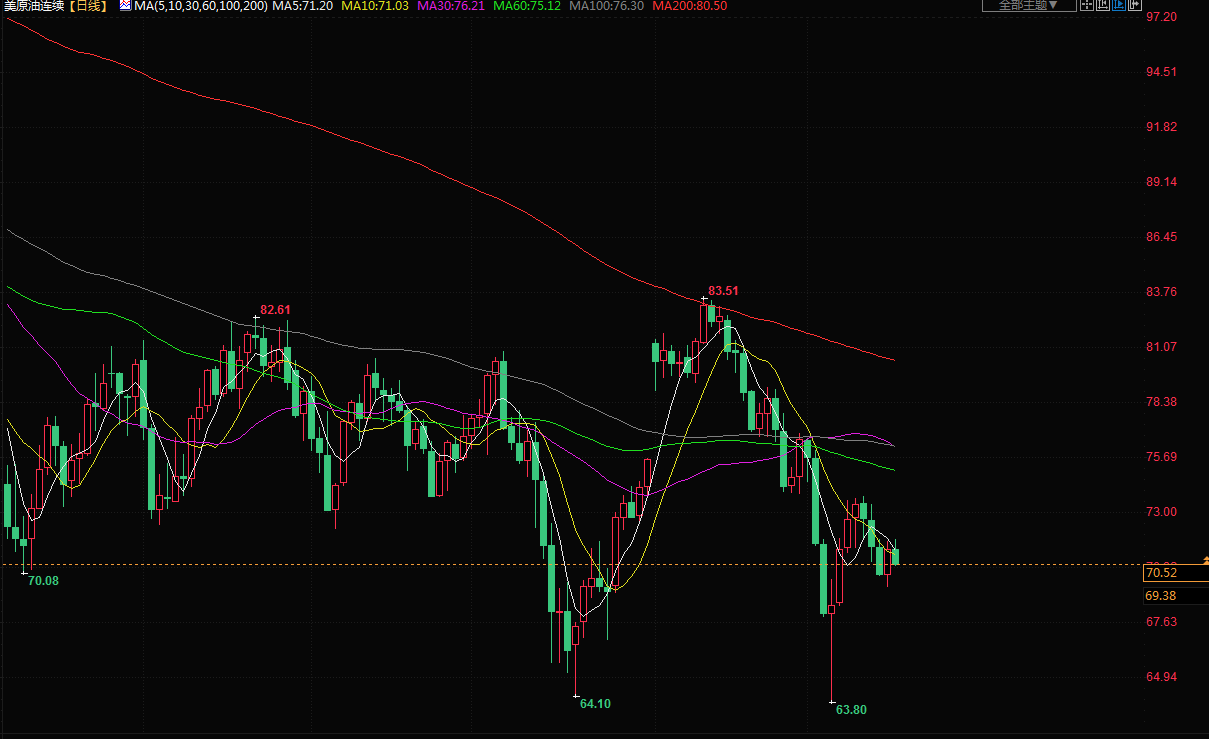Click the 73.00 price axis label
The width and height of the screenshot is (1209, 739).
click(x=1161, y=512)
